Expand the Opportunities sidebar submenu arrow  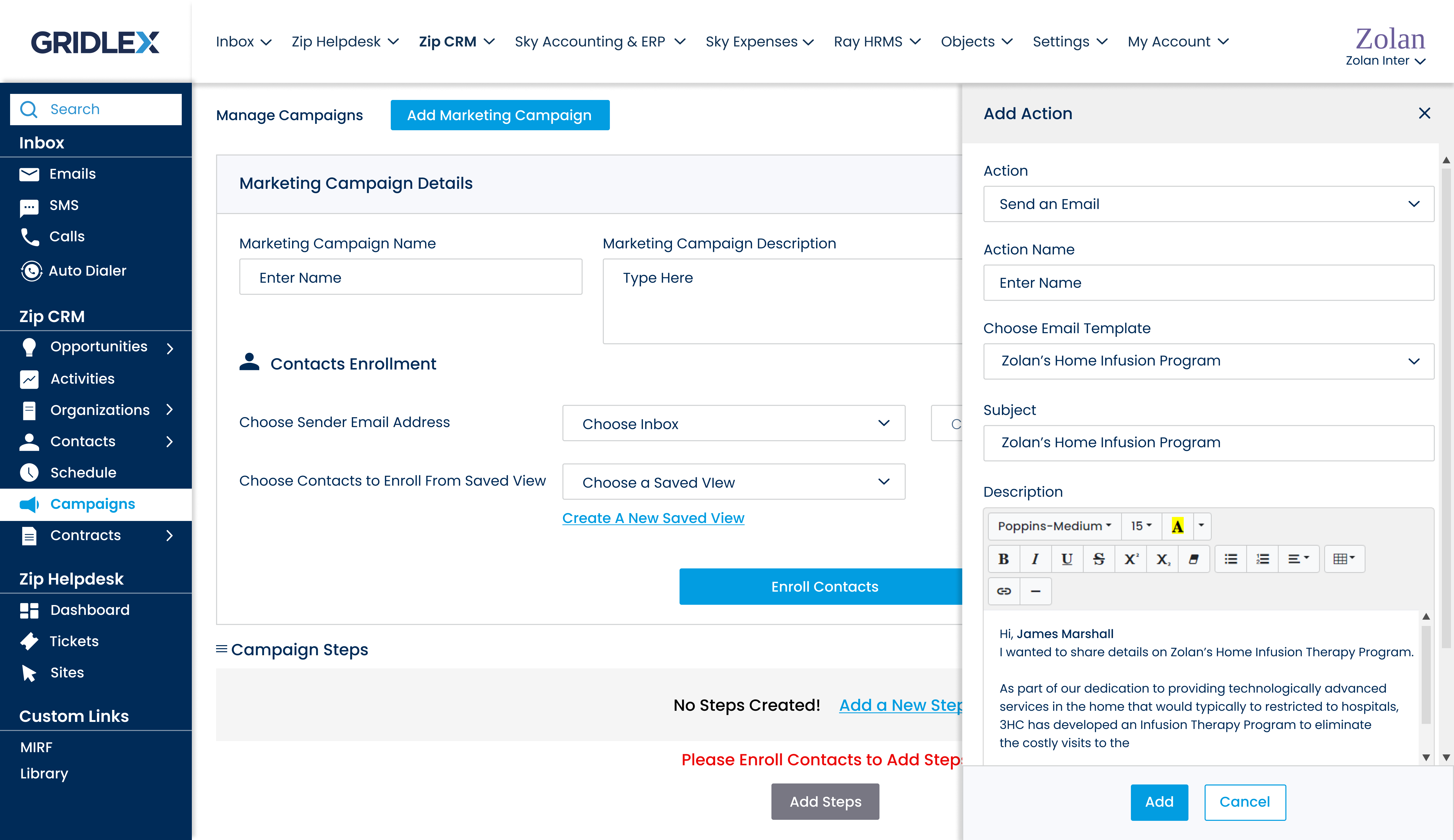pyautogui.click(x=170, y=348)
